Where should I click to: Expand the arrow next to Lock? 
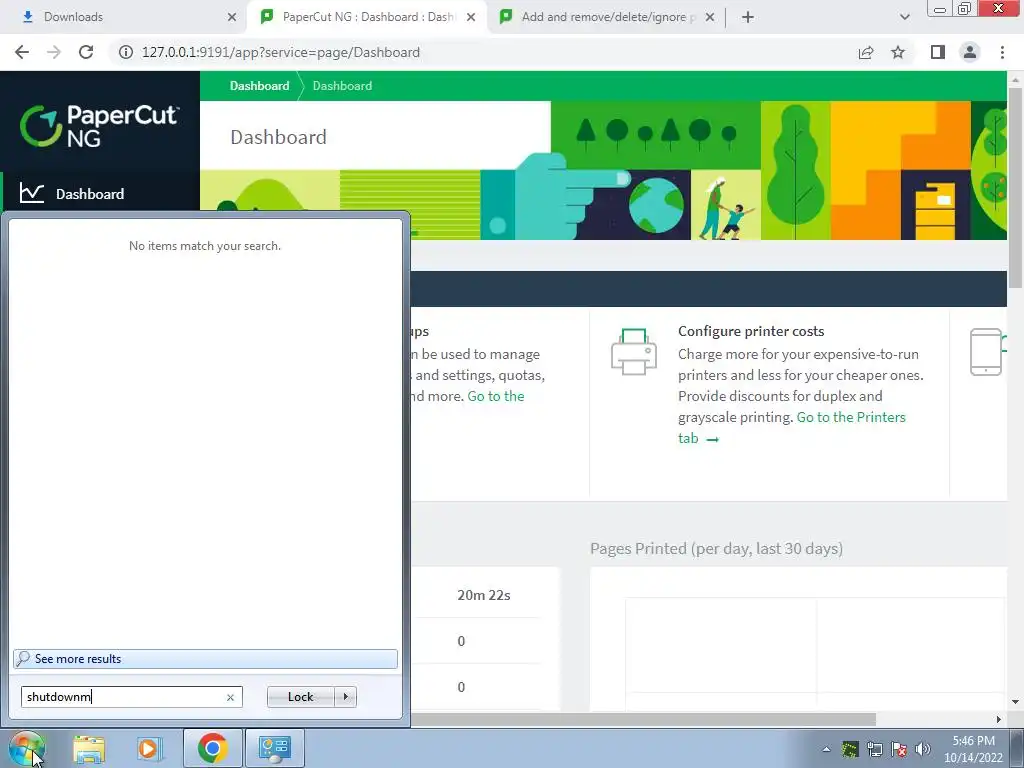point(345,697)
